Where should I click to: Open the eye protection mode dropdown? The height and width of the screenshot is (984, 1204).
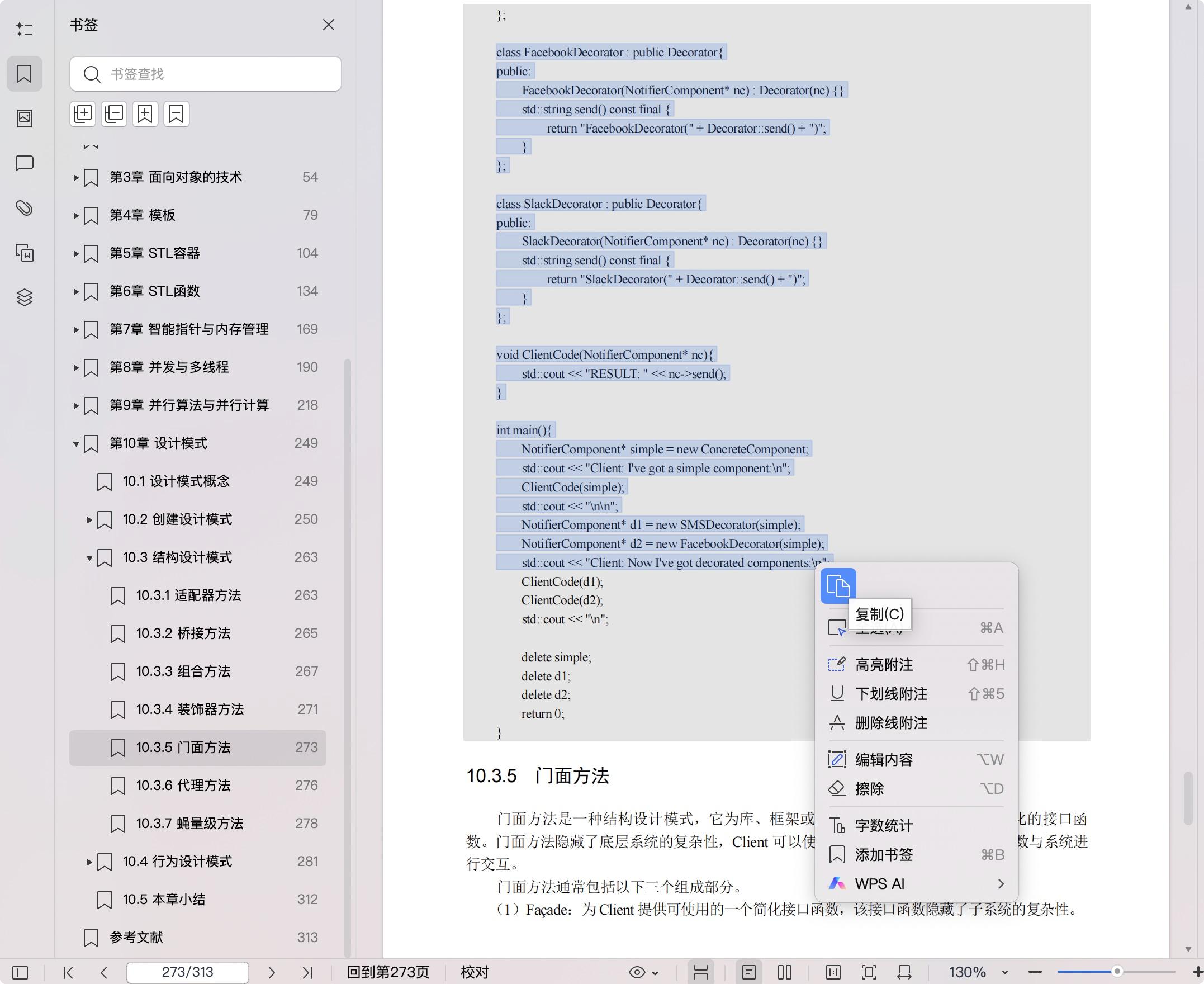click(644, 973)
